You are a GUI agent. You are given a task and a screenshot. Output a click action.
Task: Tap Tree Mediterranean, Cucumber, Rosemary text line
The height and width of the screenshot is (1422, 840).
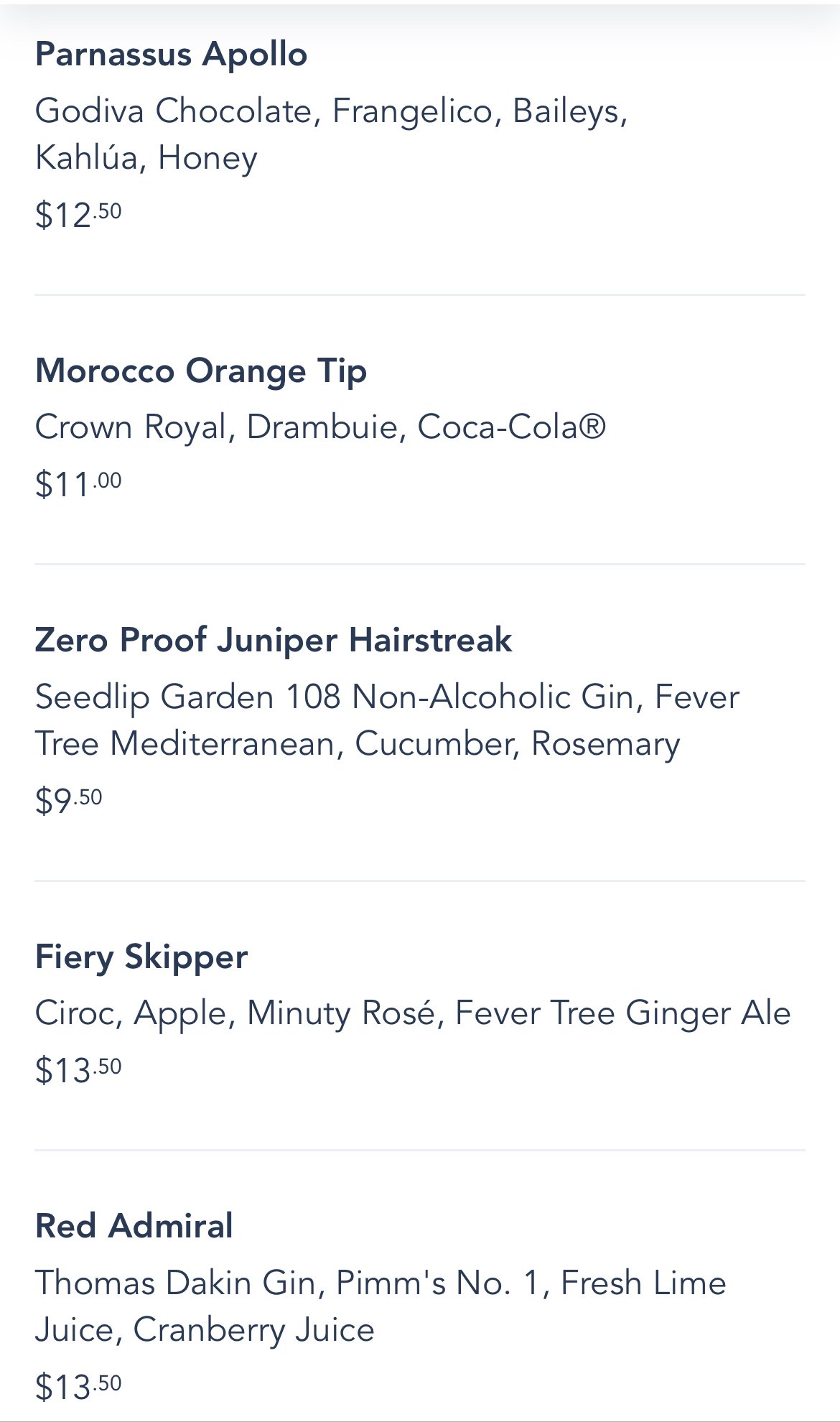point(358,744)
